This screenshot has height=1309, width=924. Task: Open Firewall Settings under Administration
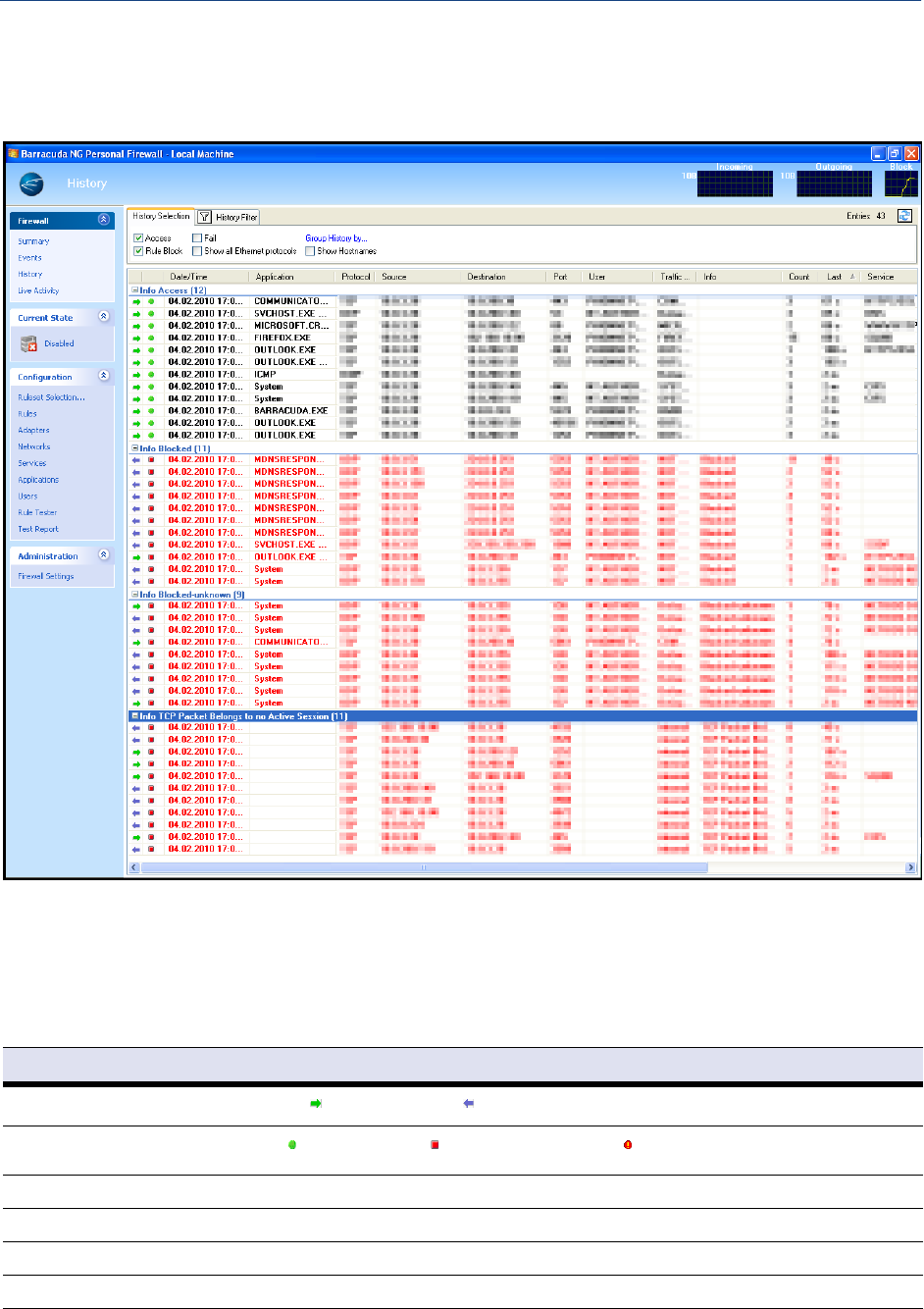click(x=46, y=577)
